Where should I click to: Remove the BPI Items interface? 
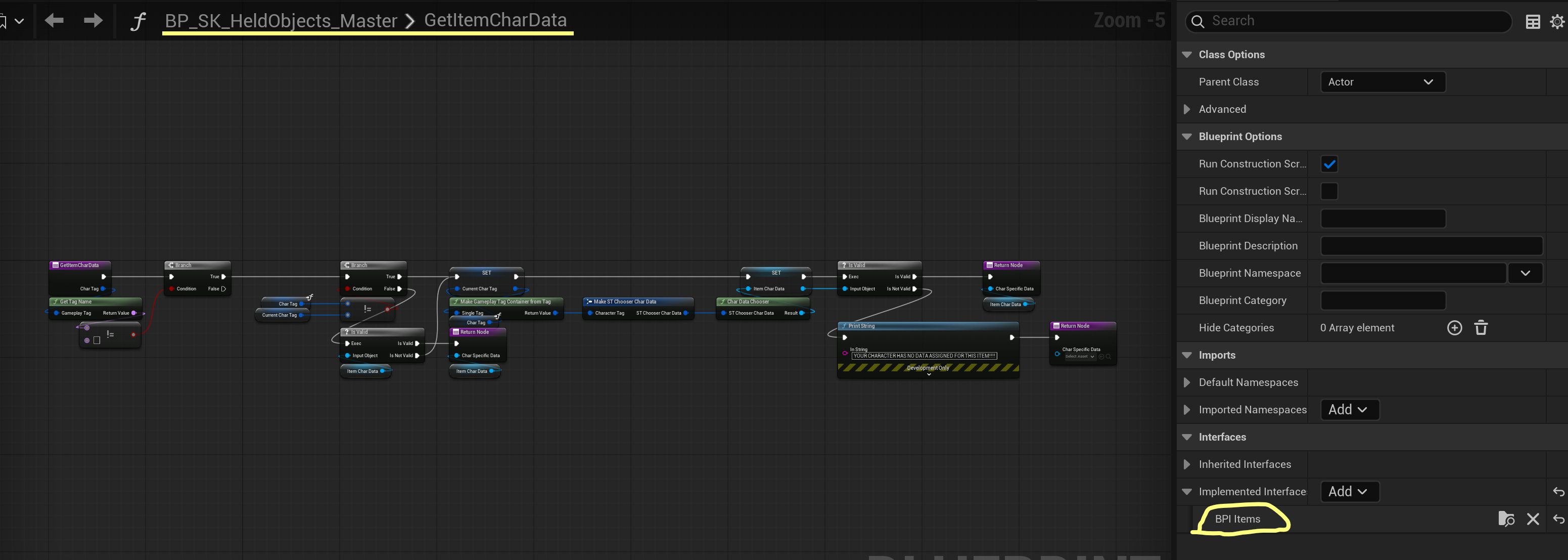pyautogui.click(x=1532, y=519)
